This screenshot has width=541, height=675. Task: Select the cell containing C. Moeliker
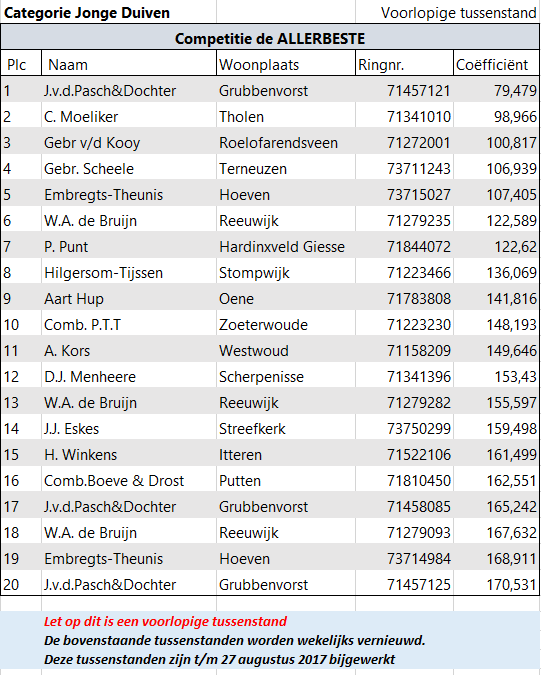[129, 117]
